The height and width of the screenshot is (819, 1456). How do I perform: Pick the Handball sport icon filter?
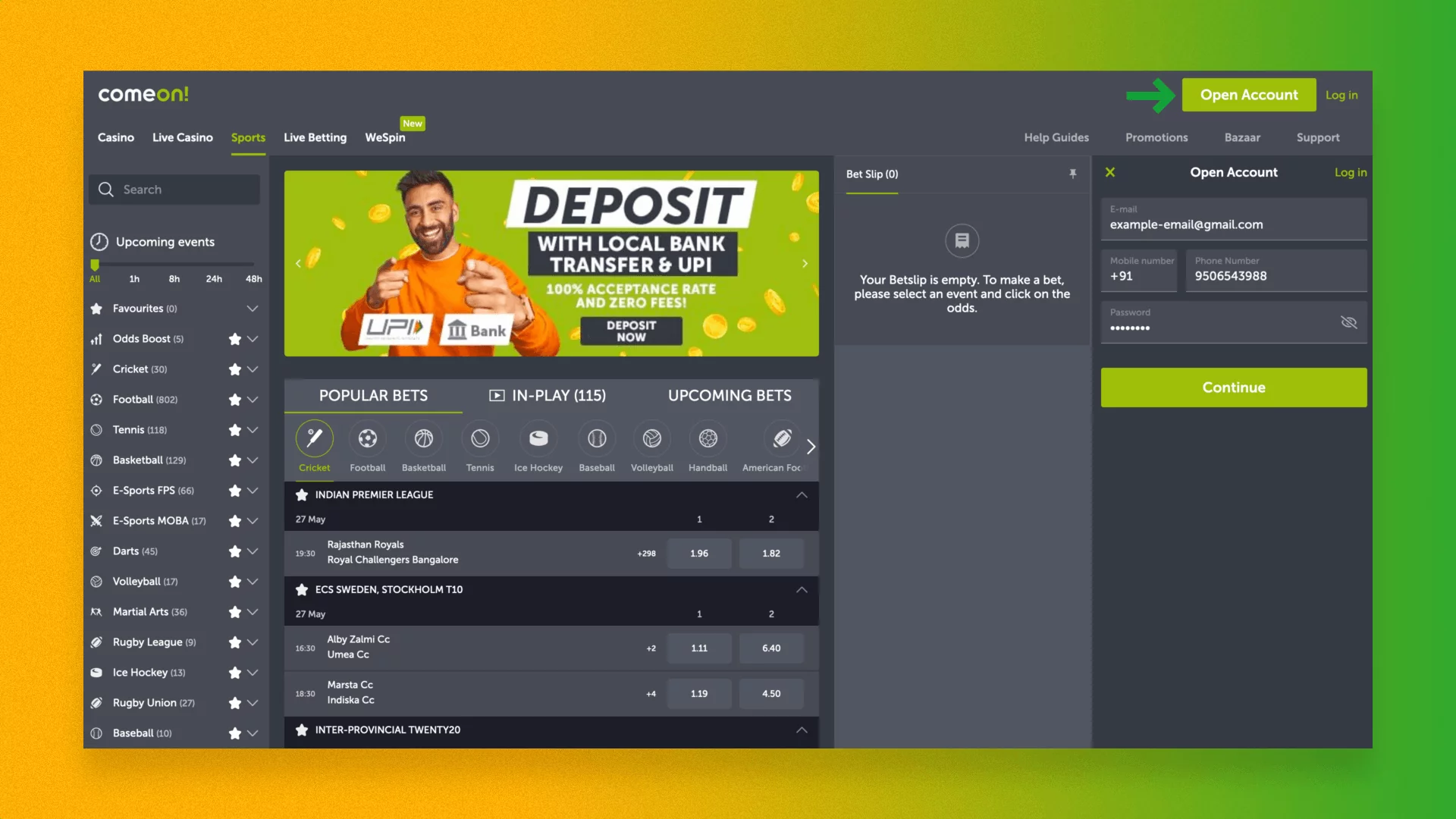click(x=708, y=438)
